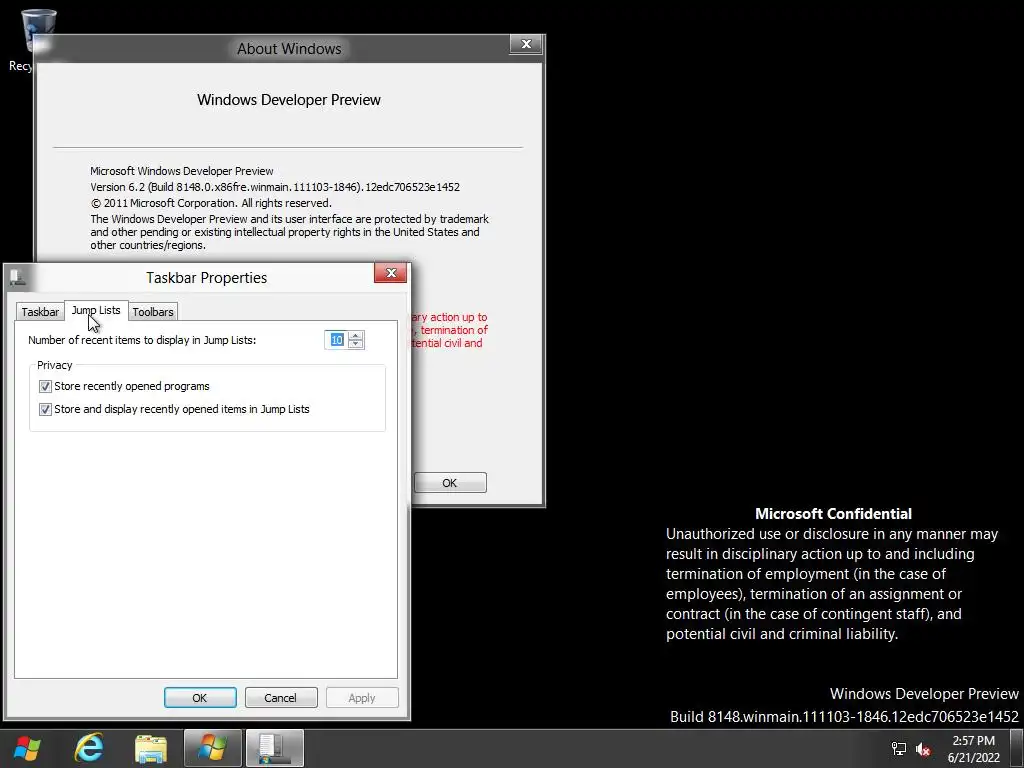Launch Internet Explorer from taskbar
The height and width of the screenshot is (768, 1024).
pos(89,748)
